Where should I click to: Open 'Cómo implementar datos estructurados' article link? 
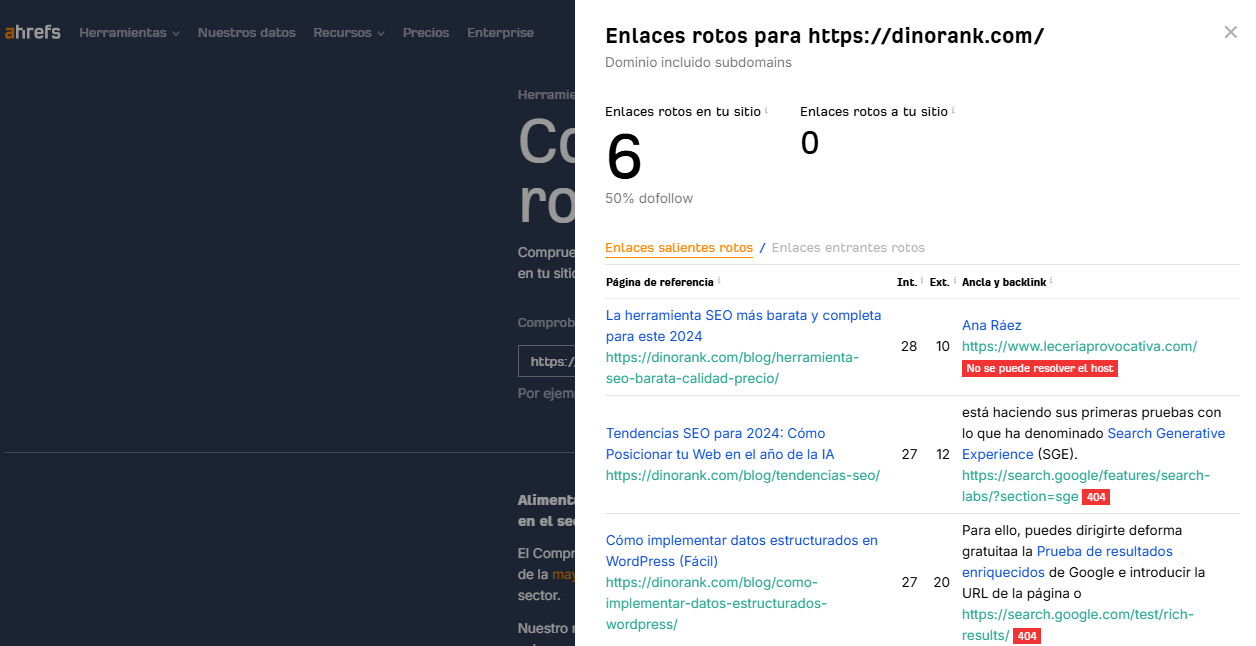[741, 551]
